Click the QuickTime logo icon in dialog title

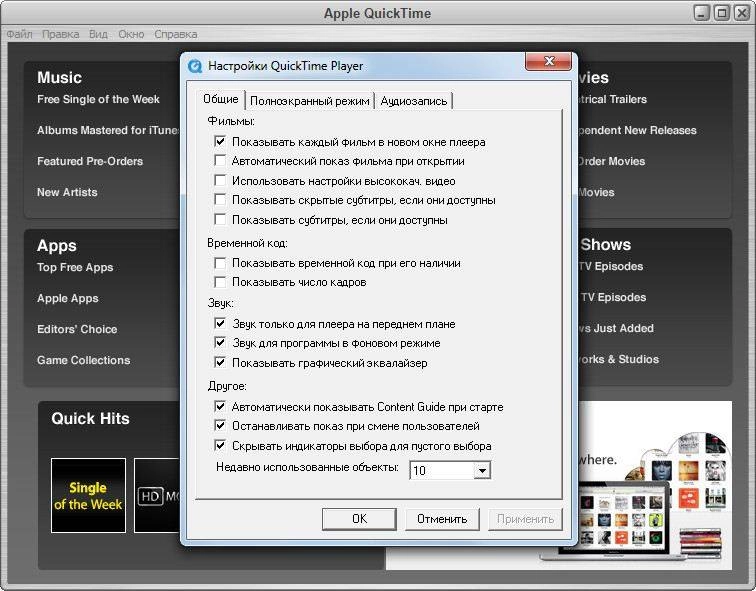[x=195, y=66]
